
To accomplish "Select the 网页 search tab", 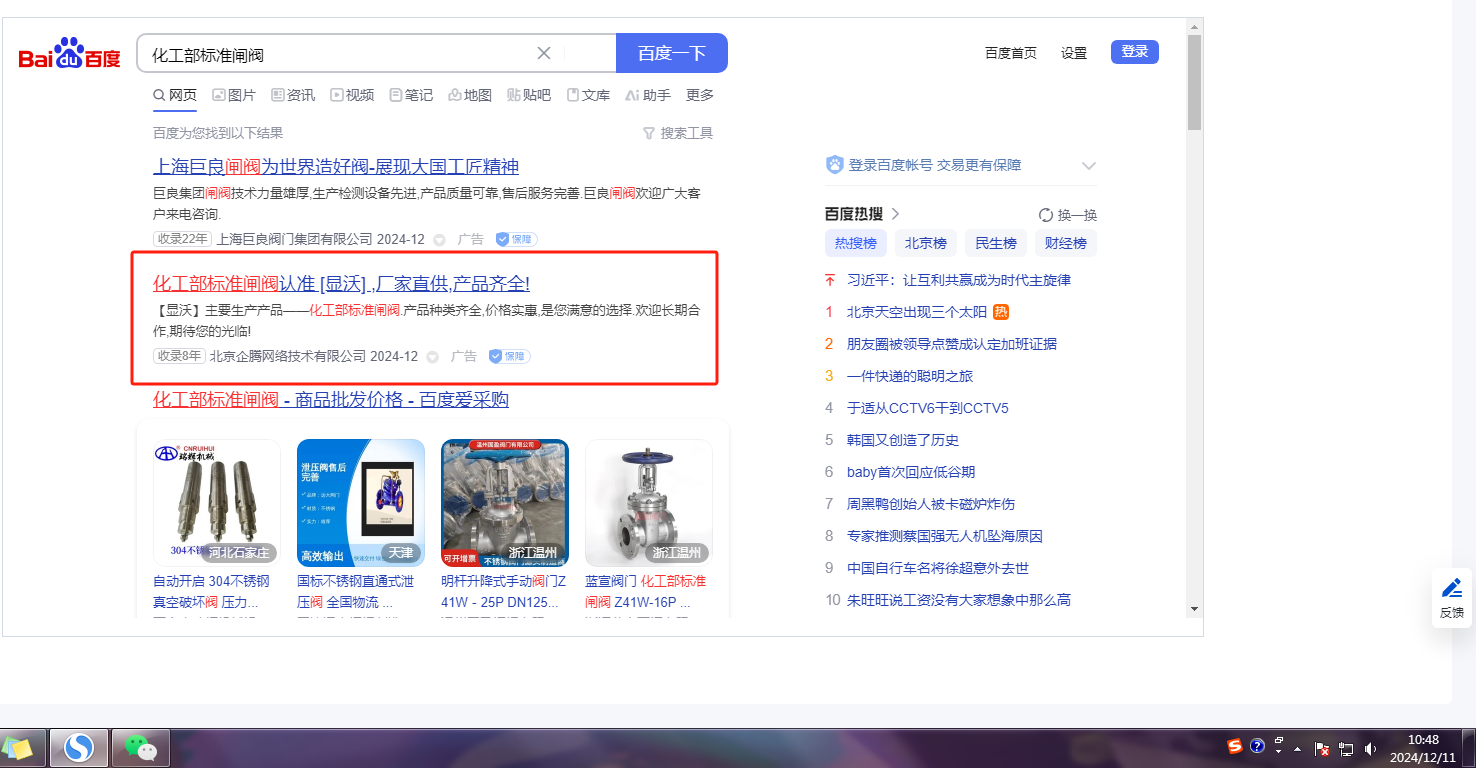I will tap(175, 95).
